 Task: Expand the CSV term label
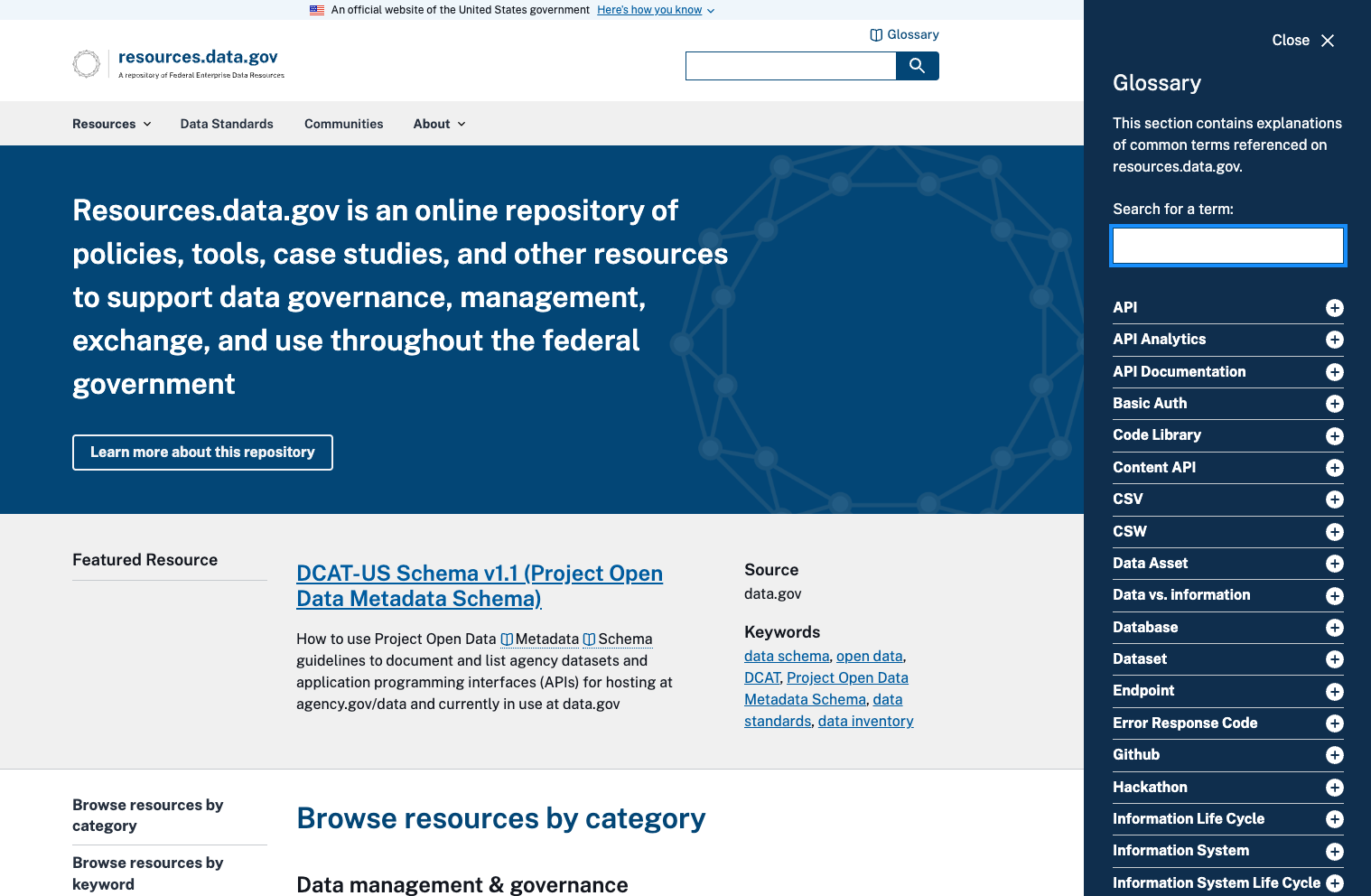[x=1128, y=499]
